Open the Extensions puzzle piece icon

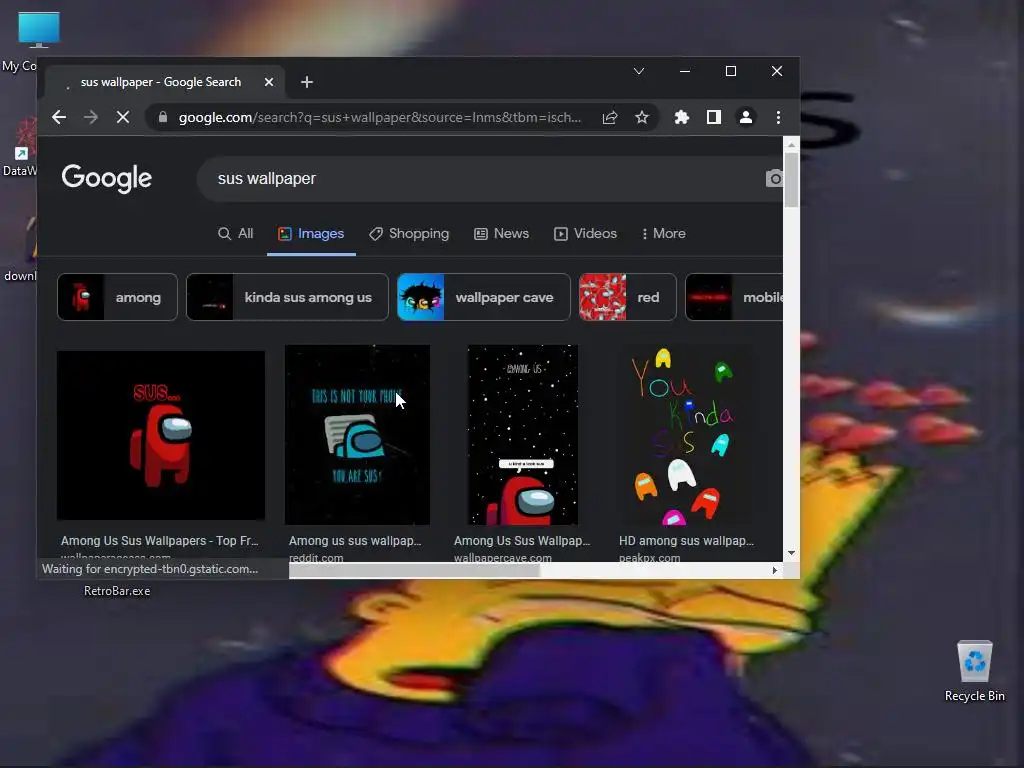tap(682, 118)
